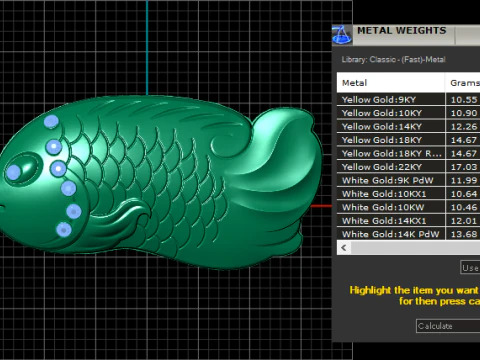Select the topmost blue gem on fish
480x360 pixels.
click(51, 122)
